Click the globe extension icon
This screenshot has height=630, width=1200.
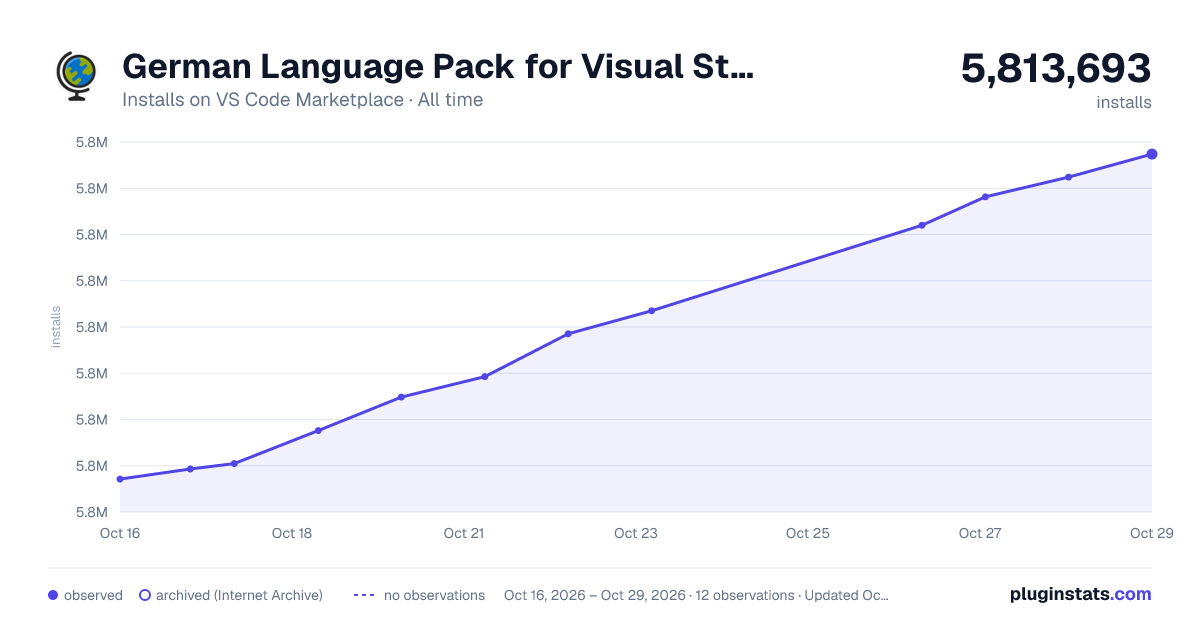[x=76, y=76]
